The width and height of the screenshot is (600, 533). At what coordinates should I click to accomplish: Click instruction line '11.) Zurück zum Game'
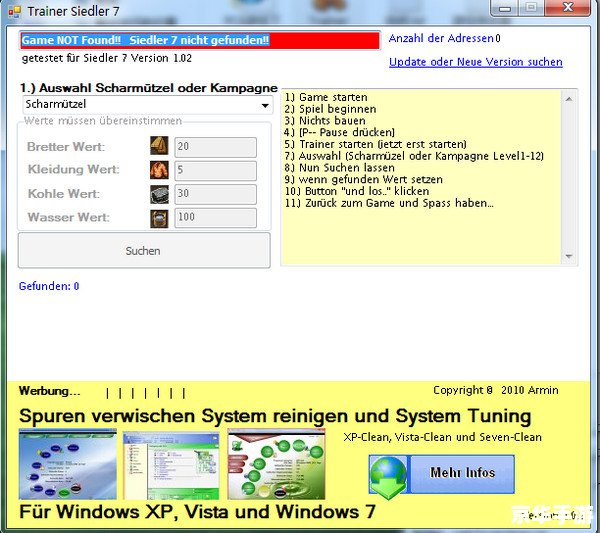[x=389, y=203]
